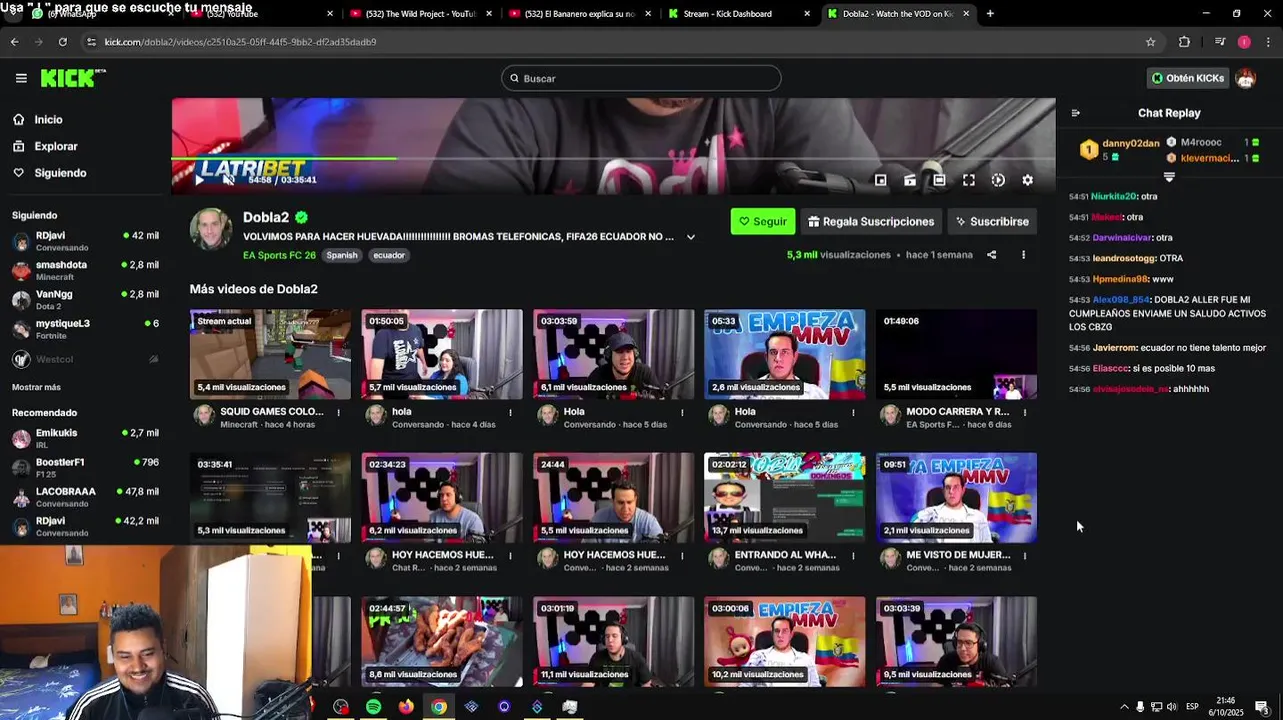1283x720 pixels.
Task: Open options menu for lowercase hola video
Action: coord(510,412)
